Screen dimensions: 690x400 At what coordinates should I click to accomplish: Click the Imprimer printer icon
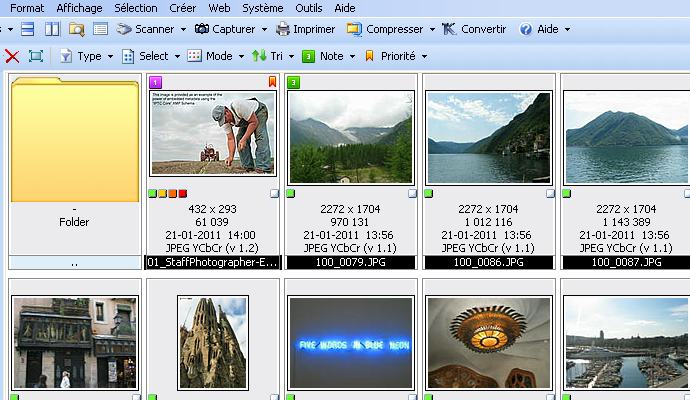click(x=283, y=29)
